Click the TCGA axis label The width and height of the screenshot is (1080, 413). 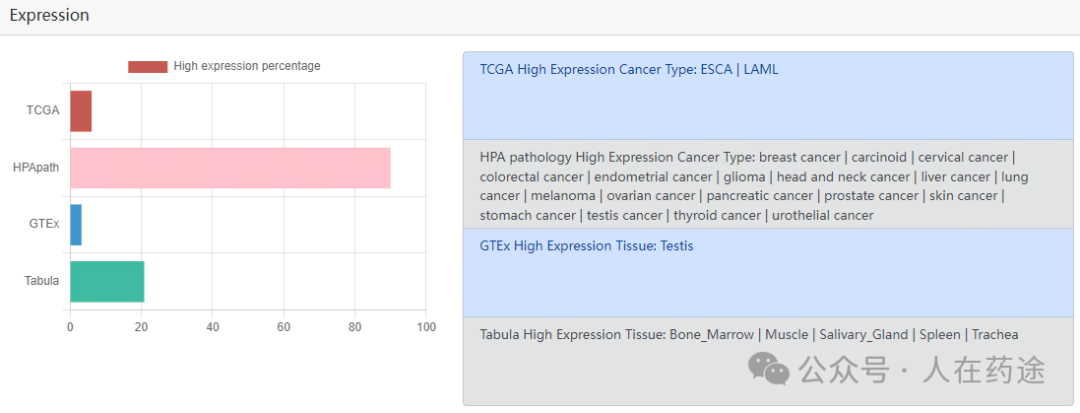tap(43, 111)
